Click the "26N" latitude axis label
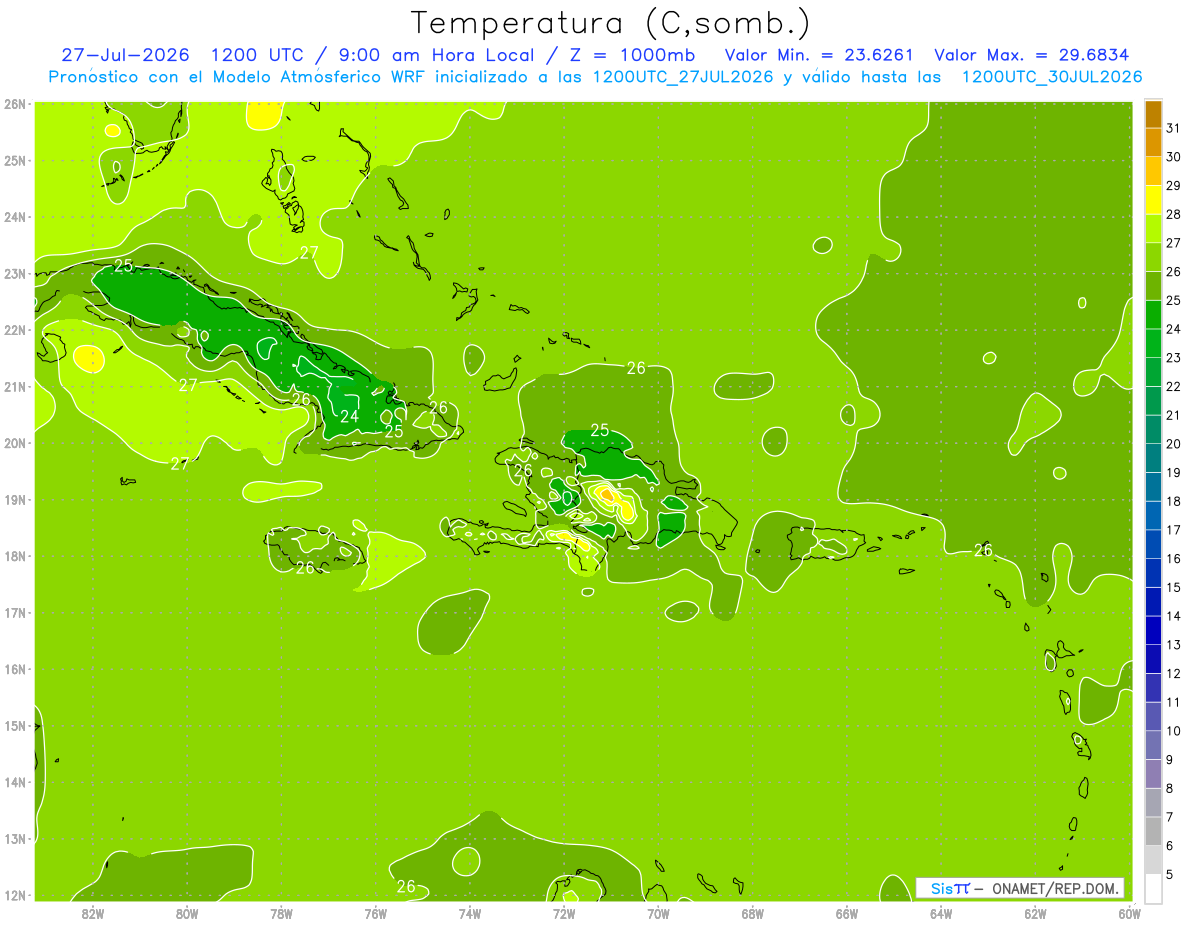Screen dimensions: 1200x927 coord(15,104)
